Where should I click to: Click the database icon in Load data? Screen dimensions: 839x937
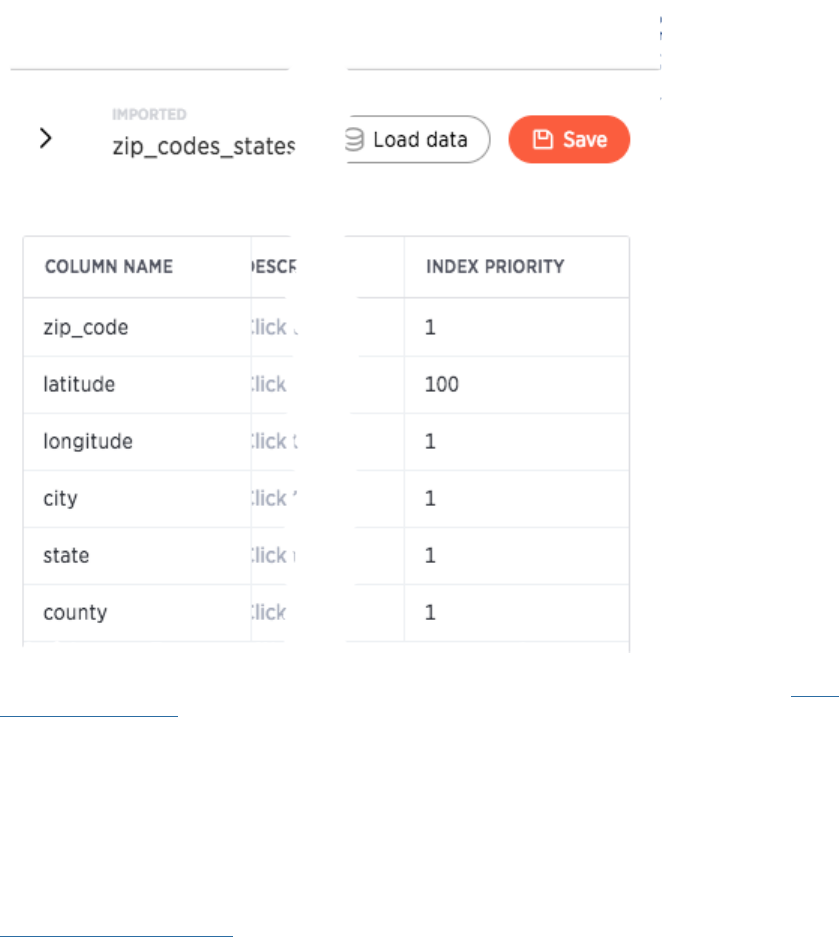click(x=355, y=140)
